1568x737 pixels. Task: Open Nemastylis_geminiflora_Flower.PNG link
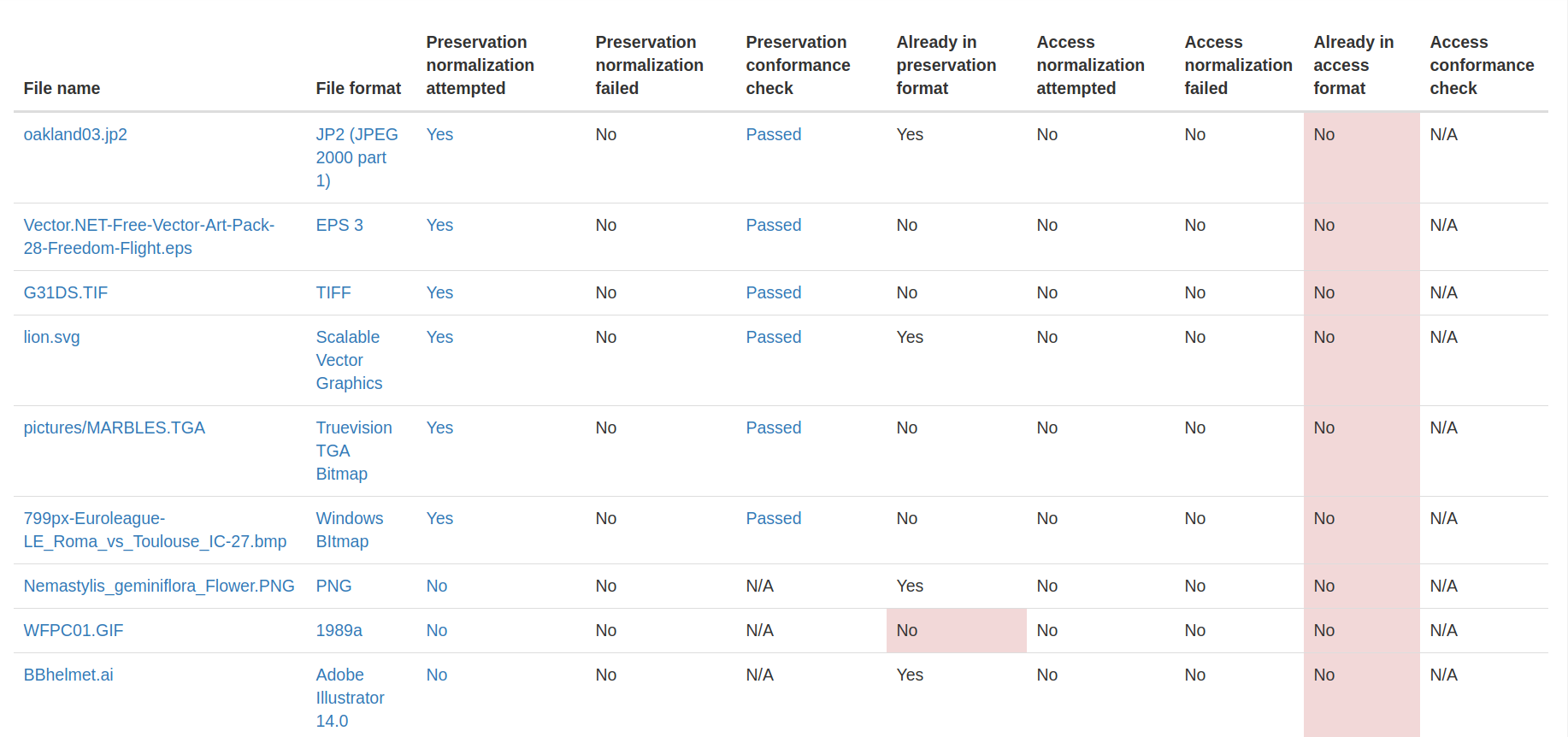[x=159, y=586]
